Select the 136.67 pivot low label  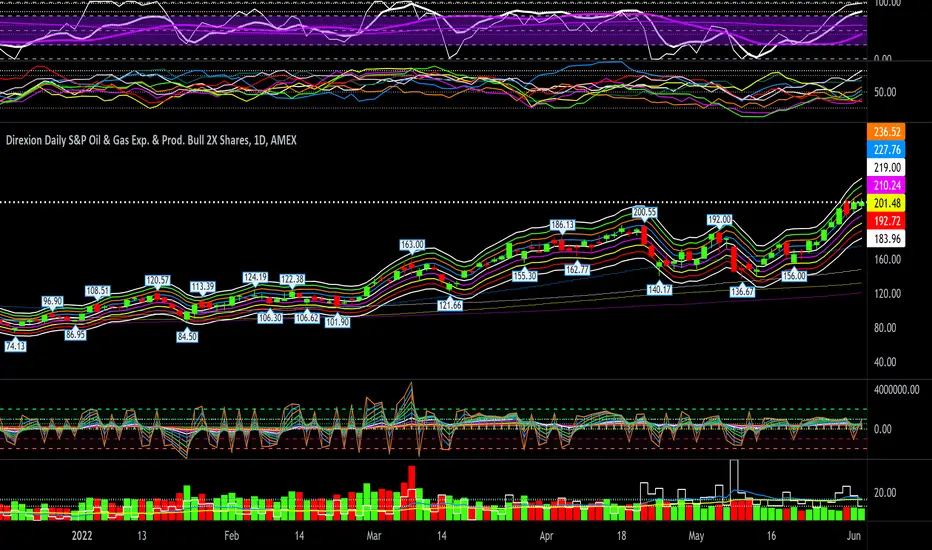[x=742, y=292]
